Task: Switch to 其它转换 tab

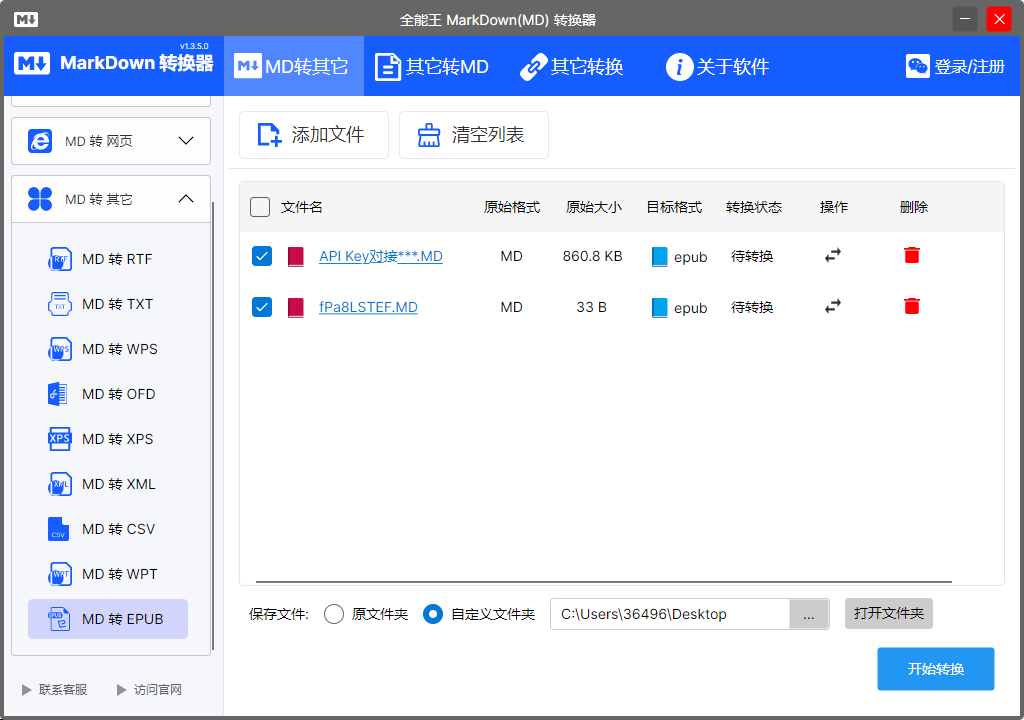Action: pos(571,66)
